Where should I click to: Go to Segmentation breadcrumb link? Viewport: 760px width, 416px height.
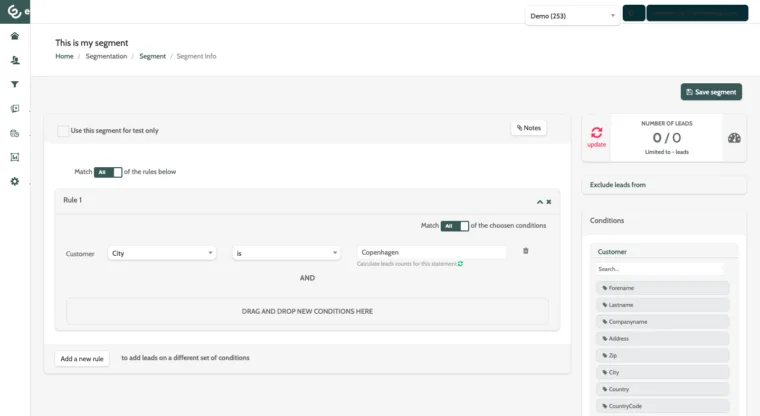coord(106,56)
